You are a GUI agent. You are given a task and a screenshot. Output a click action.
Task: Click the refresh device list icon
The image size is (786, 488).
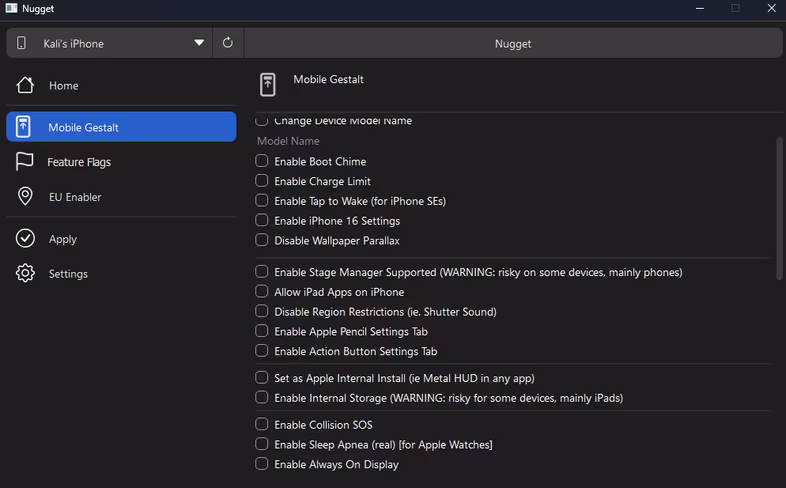click(228, 43)
